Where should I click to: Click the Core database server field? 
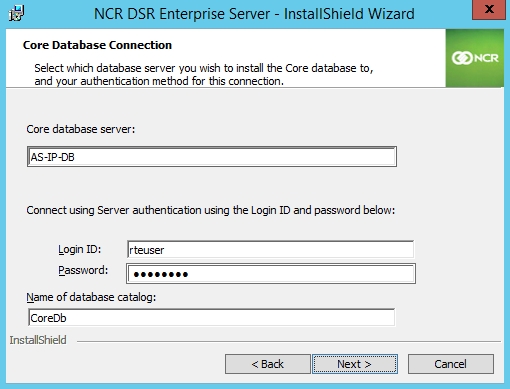tap(212, 157)
